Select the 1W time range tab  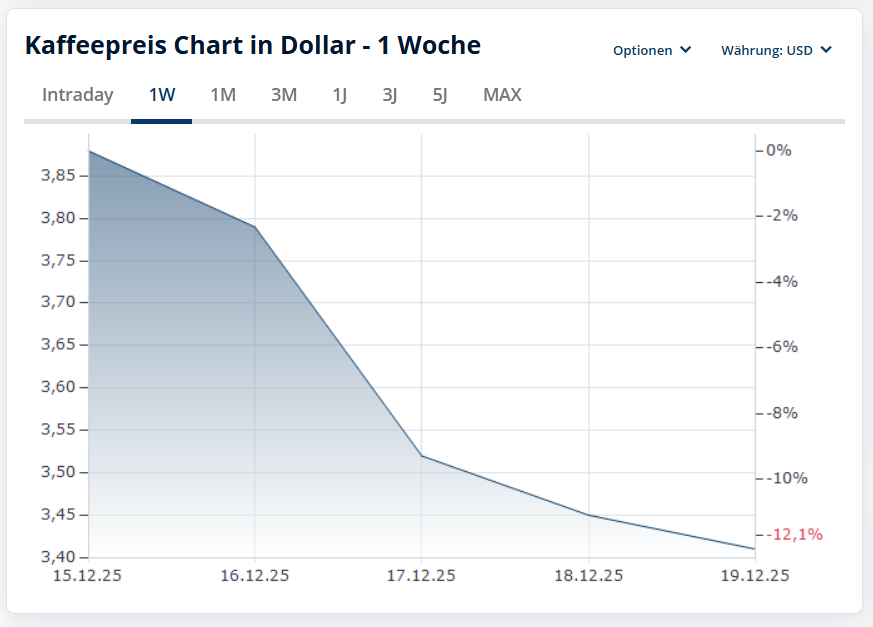click(161, 95)
